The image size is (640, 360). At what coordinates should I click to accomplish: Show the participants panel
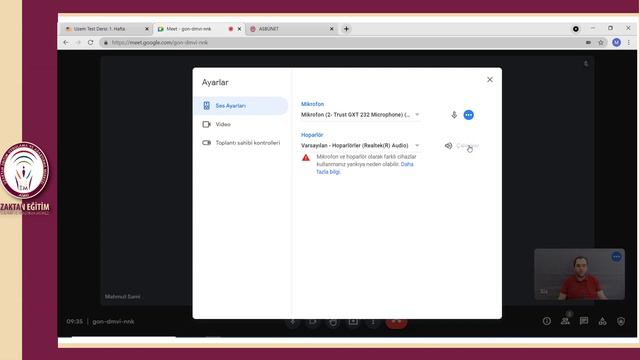[565, 321]
